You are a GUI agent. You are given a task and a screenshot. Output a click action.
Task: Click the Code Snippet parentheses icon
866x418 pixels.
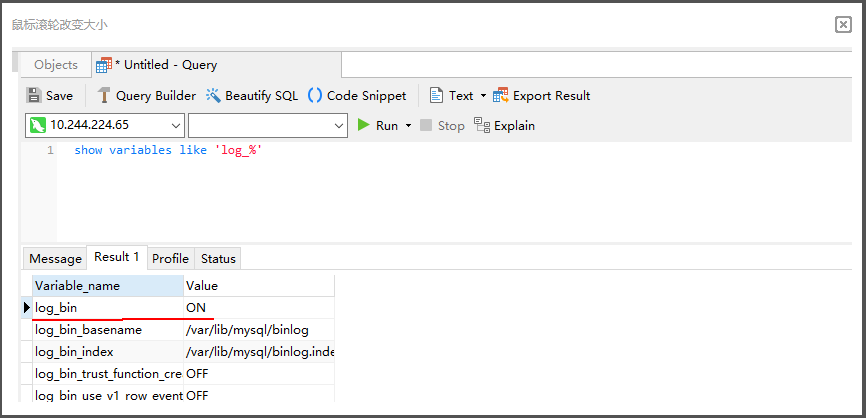coord(315,96)
